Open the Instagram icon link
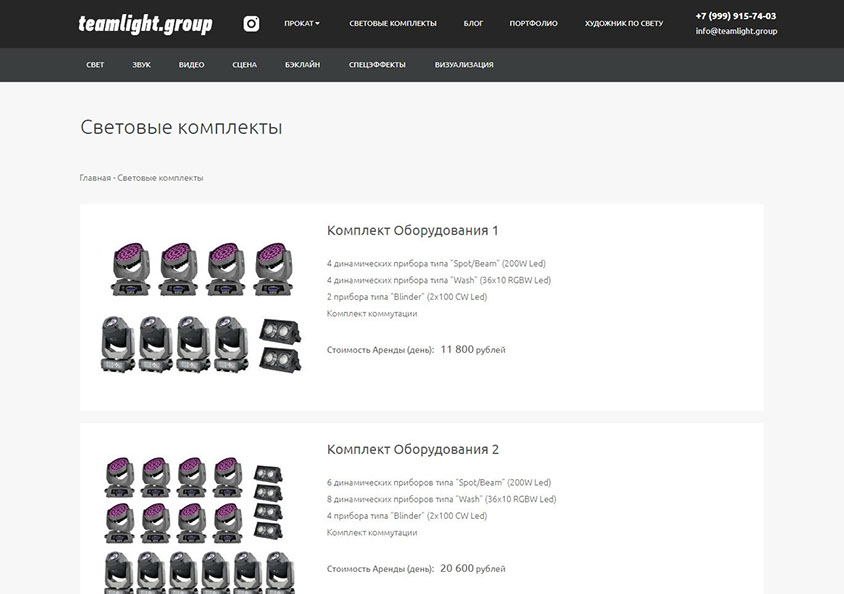 pos(251,24)
